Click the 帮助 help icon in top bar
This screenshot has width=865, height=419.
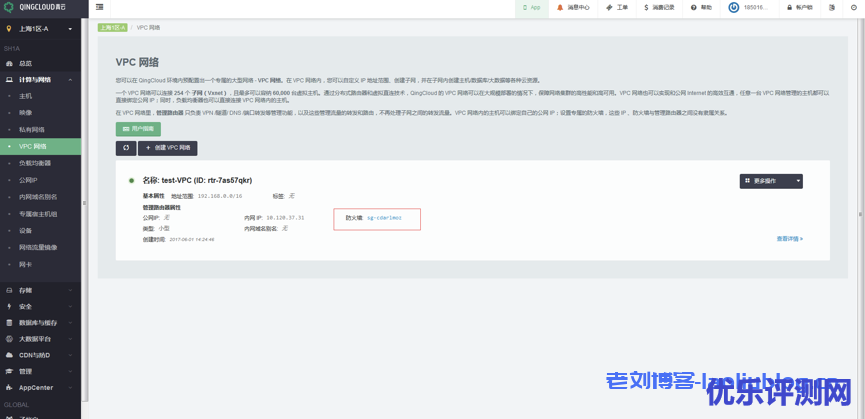coord(701,7)
